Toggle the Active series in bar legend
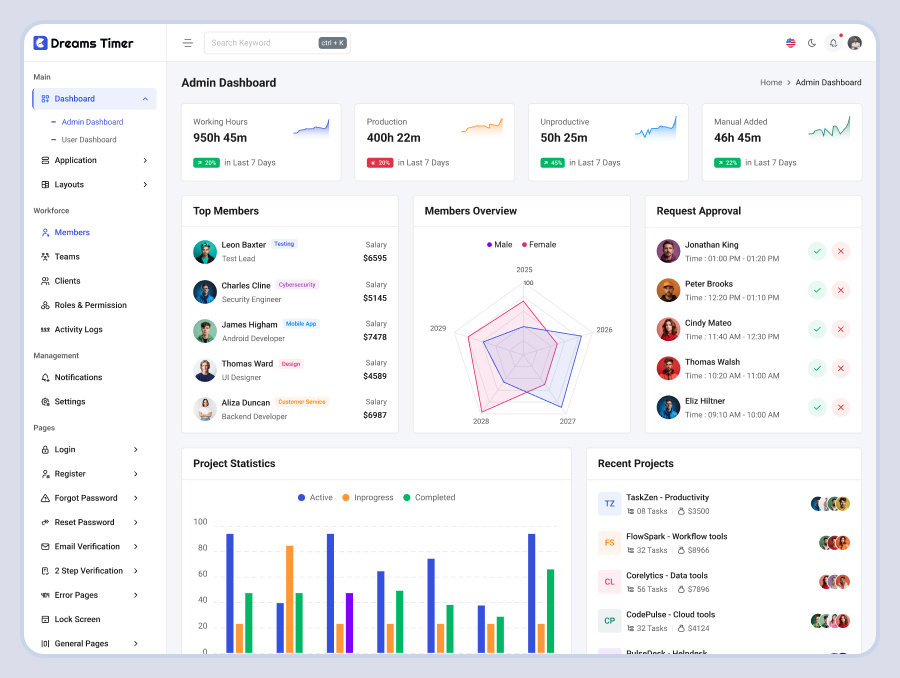The height and width of the screenshot is (678, 900). (x=315, y=498)
